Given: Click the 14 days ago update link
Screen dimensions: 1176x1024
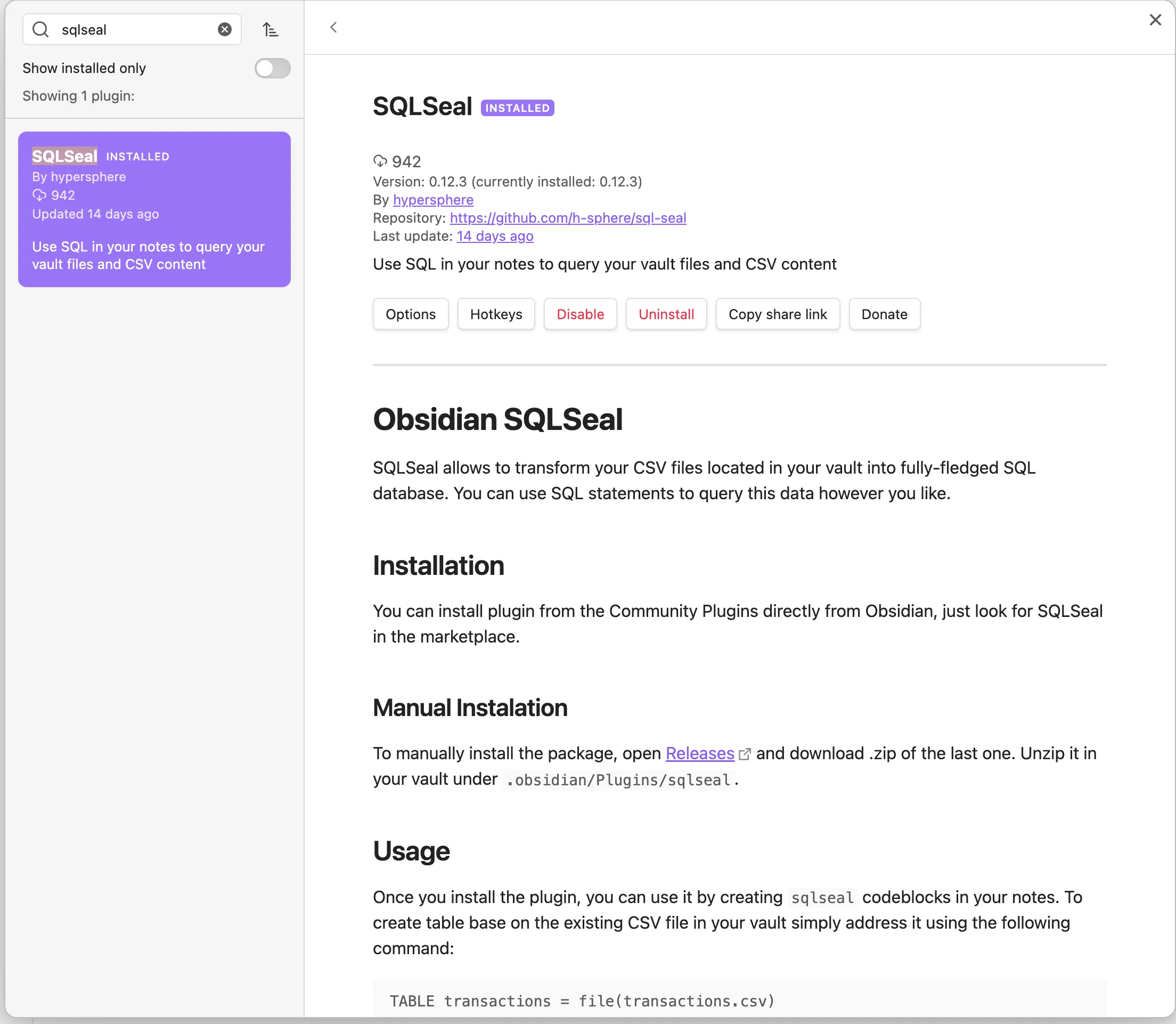Looking at the screenshot, I should click(495, 236).
